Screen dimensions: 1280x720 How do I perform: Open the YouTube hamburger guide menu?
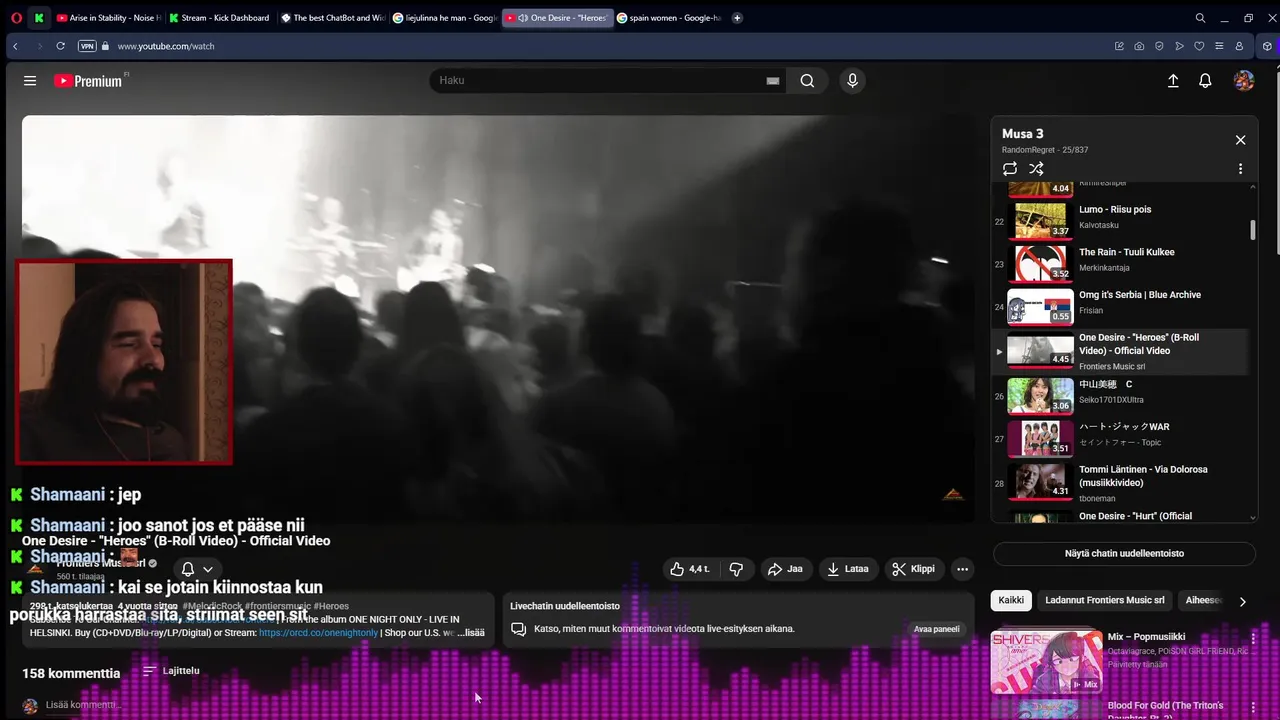click(x=30, y=81)
